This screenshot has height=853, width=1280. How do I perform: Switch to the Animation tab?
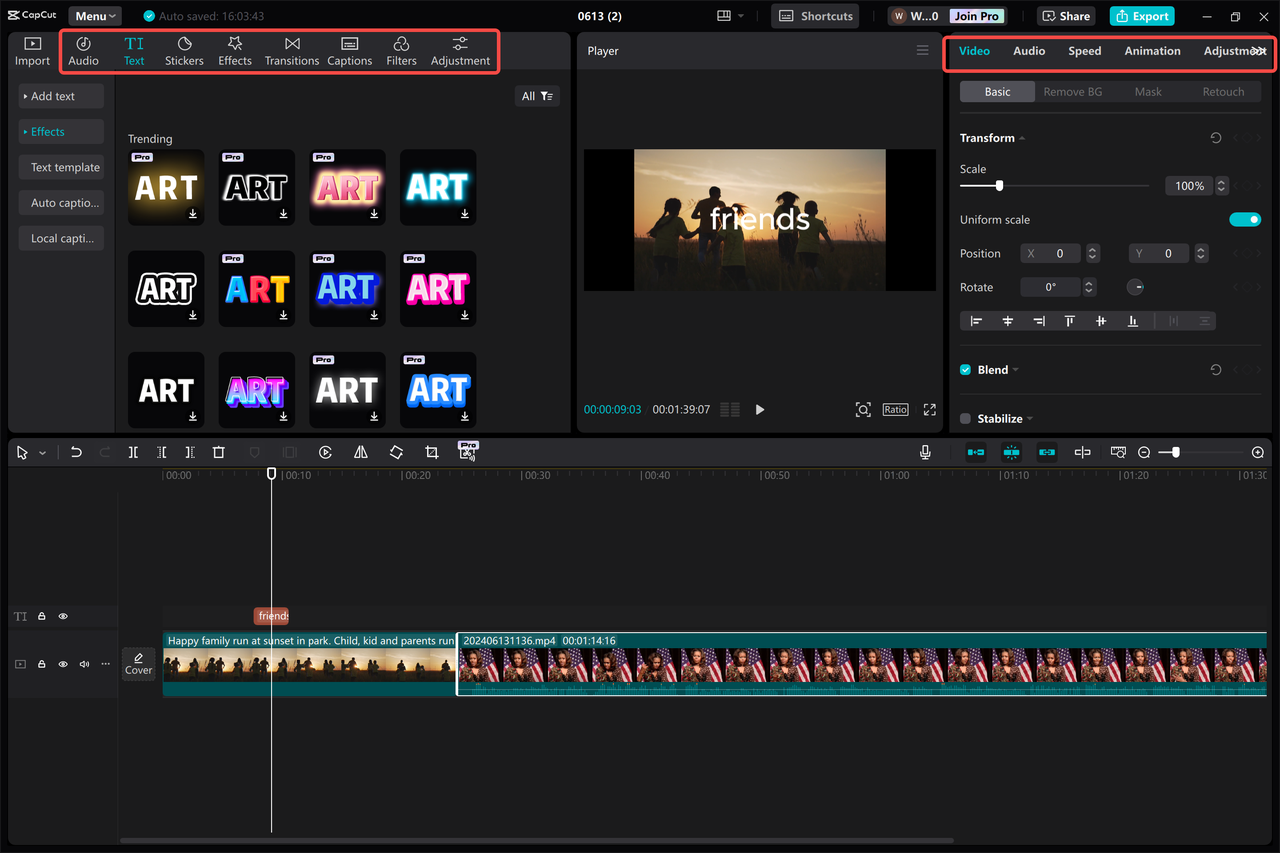(1152, 50)
